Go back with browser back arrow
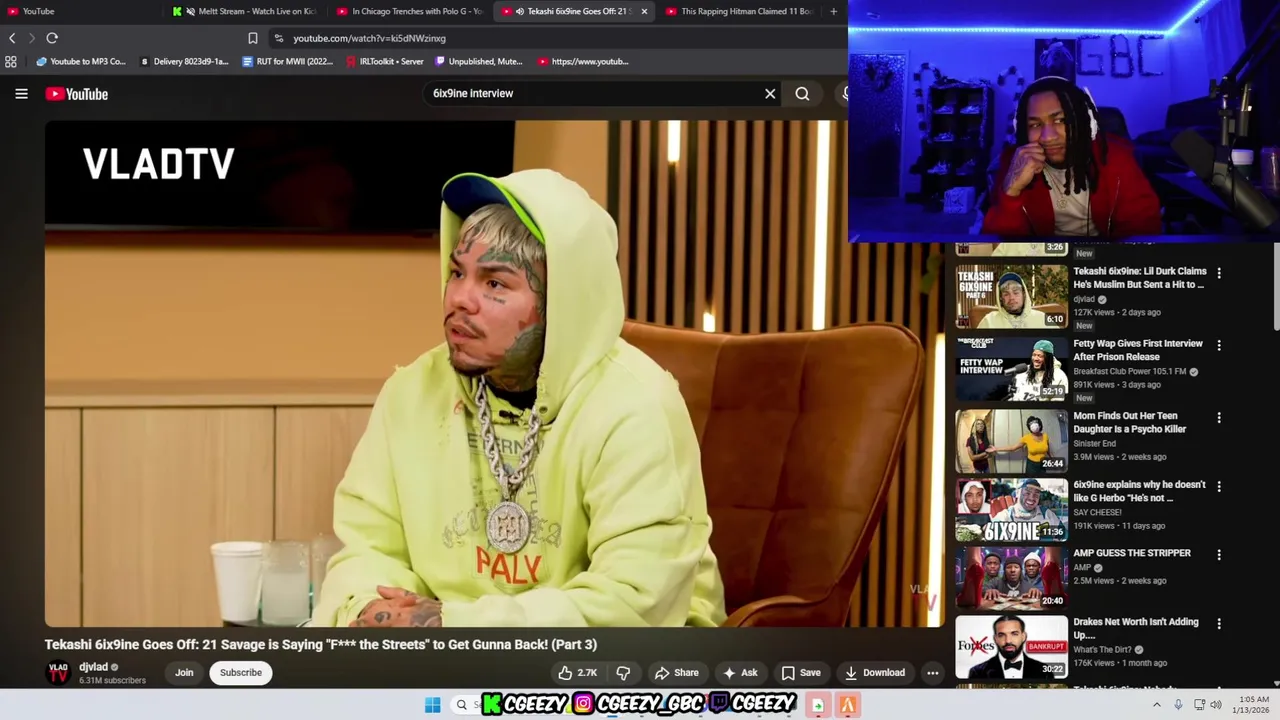 12,38
